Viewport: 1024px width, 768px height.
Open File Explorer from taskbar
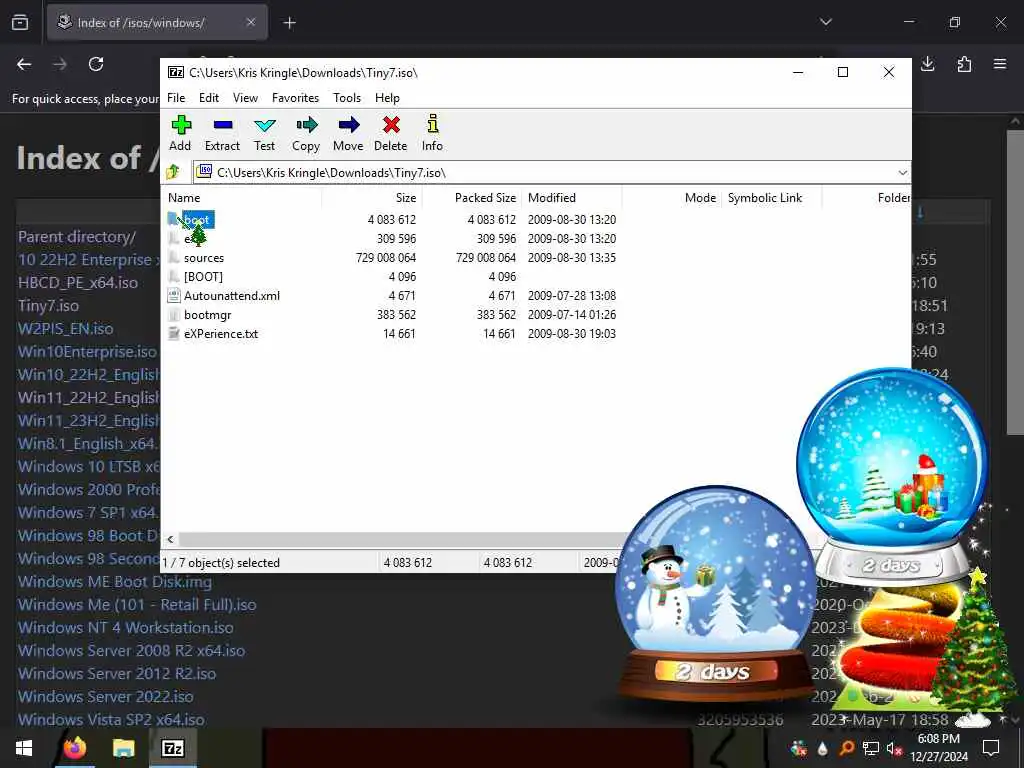pyautogui.click(x=123, y=748)
